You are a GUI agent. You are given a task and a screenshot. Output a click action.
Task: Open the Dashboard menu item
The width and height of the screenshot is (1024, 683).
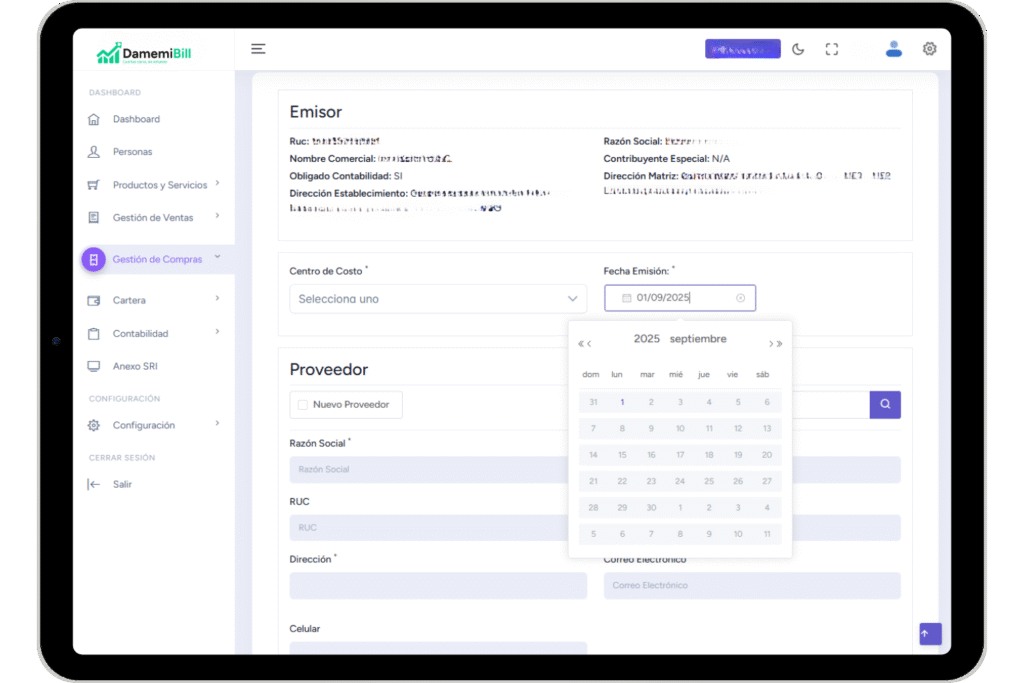(136, 119)
